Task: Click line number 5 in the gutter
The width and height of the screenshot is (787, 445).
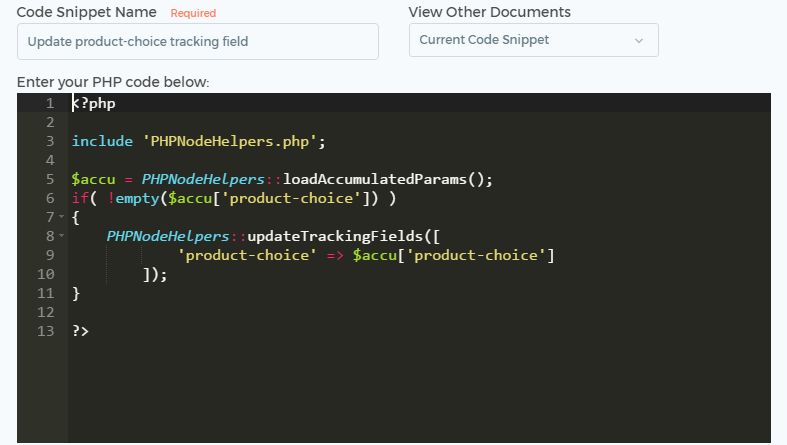Action: (50, 179)
